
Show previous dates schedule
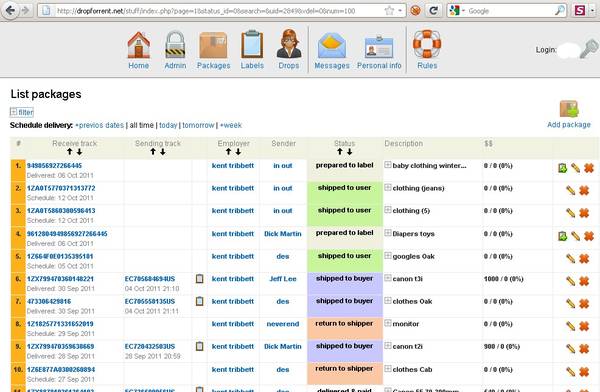(99, 125)
